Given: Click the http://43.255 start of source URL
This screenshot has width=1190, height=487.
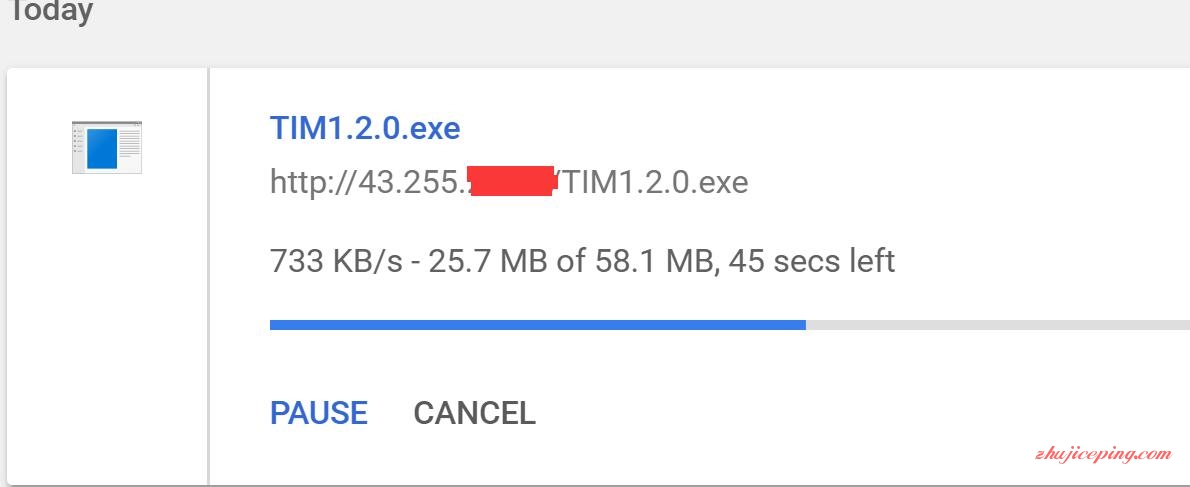Looking at the screenshot, I should pos(370,183).
